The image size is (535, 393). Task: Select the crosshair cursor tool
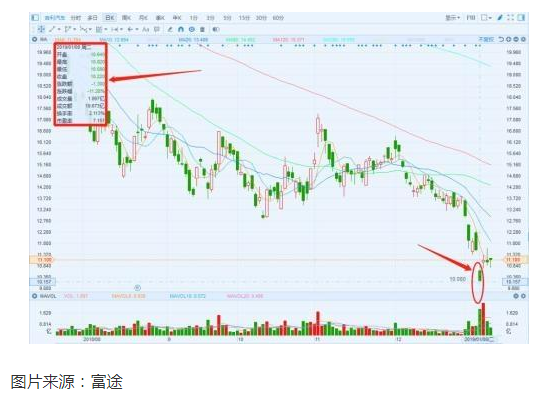42,29
